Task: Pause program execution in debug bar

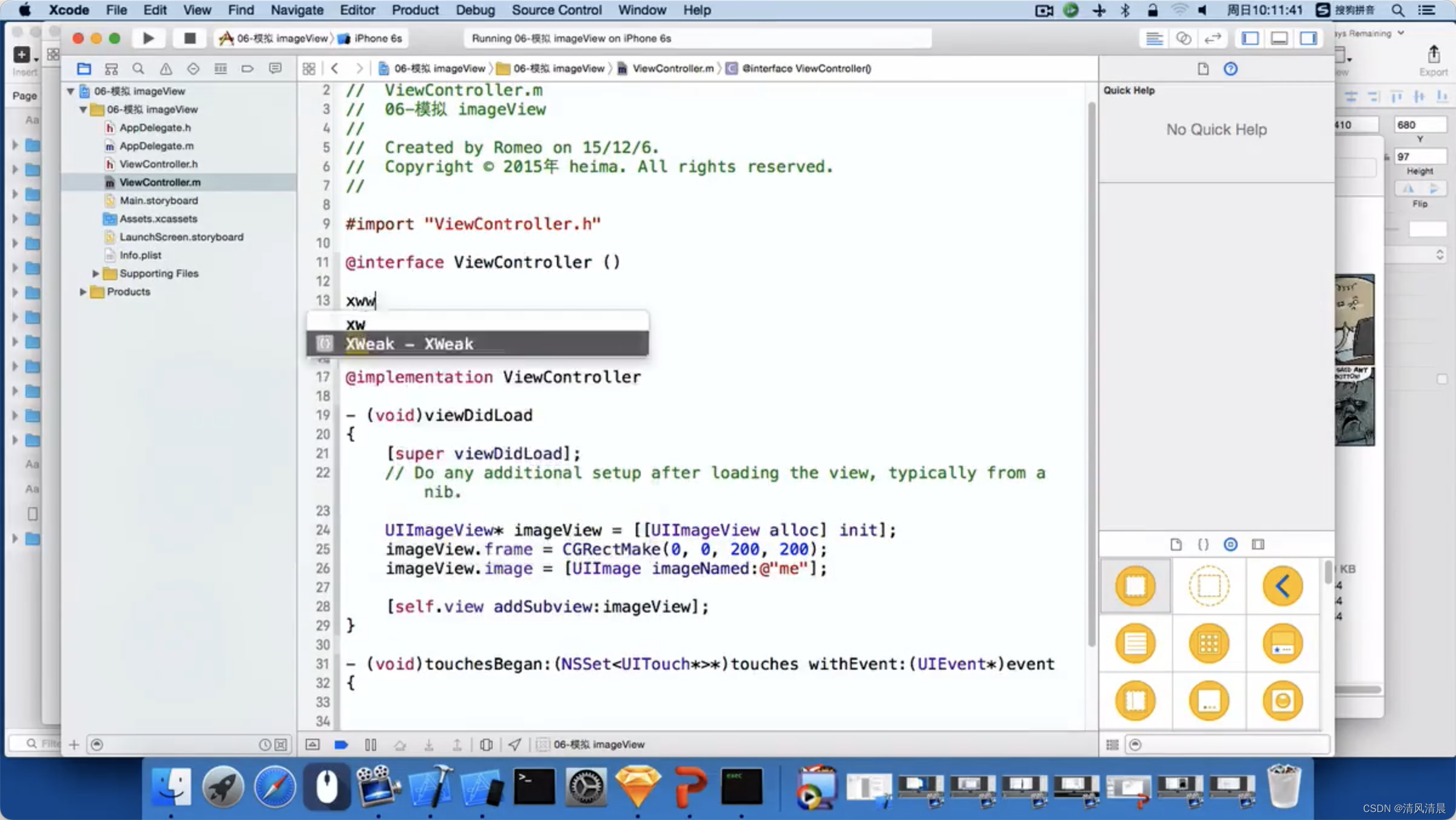Action: point(370,744)
